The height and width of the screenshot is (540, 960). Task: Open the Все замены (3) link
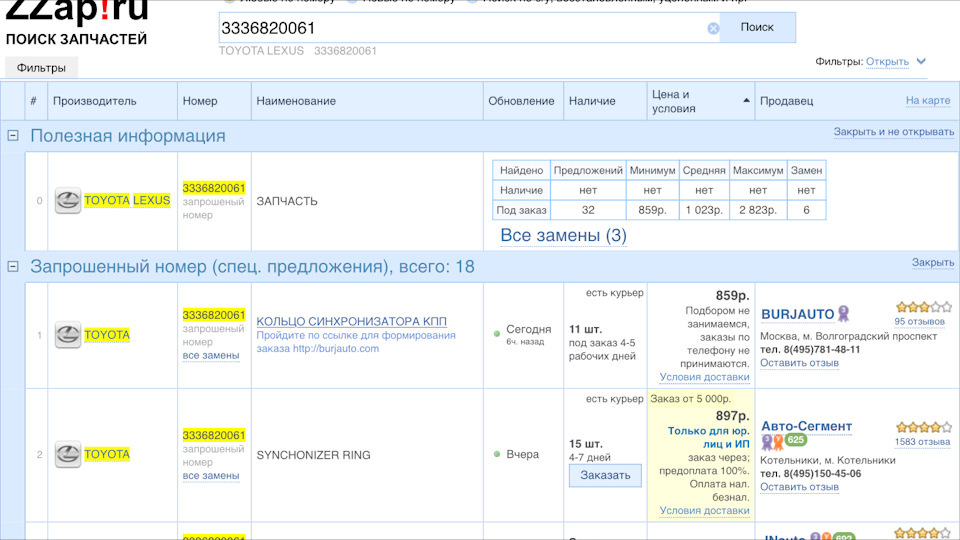pos(563,236)
